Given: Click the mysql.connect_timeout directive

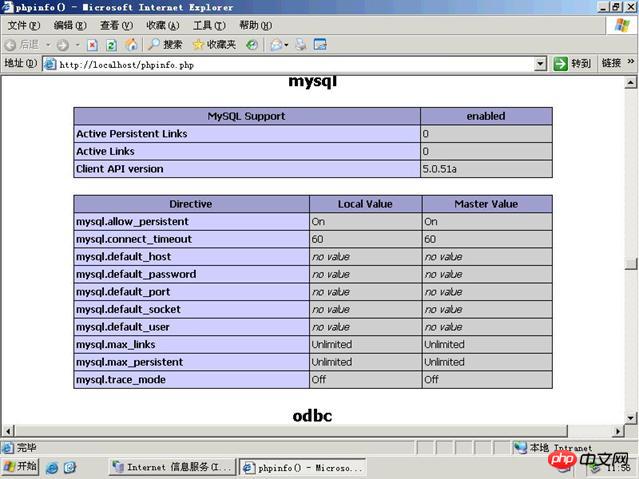Looking at the screenshot, I should pyautogui.click(x=134, y=239).
